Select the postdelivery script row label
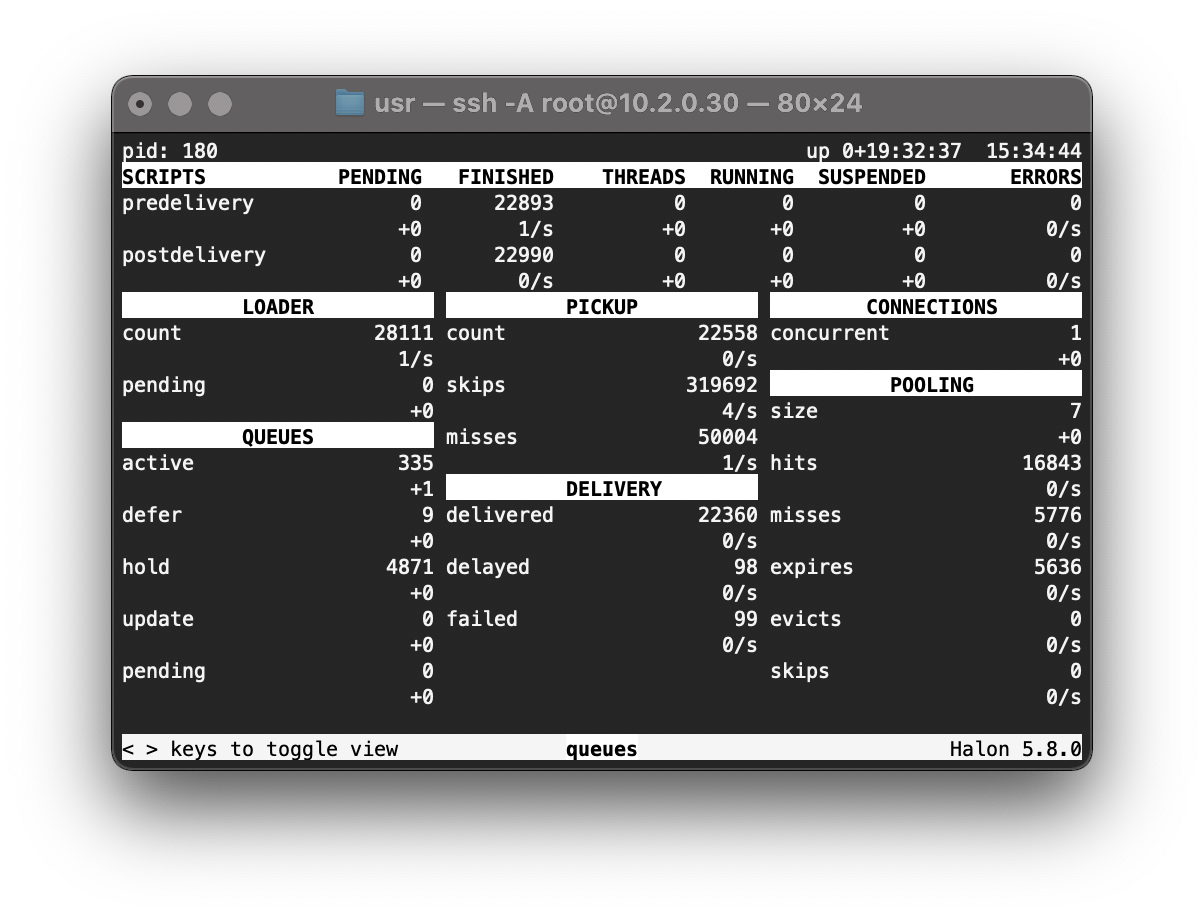 194,255
